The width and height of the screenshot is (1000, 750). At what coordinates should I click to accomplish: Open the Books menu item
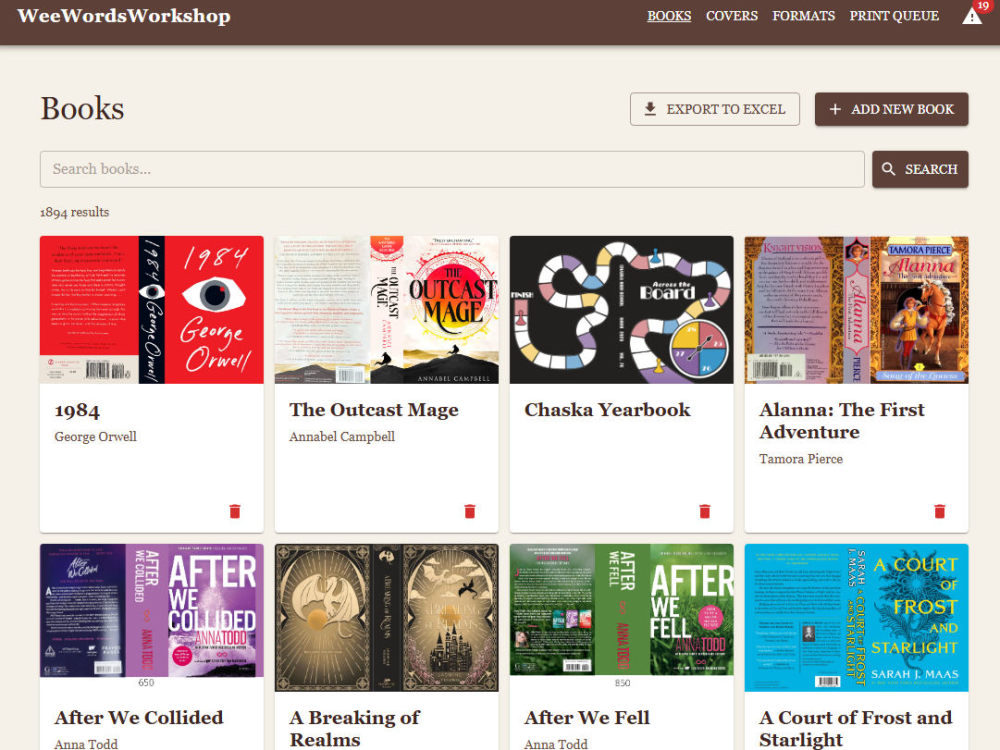tap(669, 16)
